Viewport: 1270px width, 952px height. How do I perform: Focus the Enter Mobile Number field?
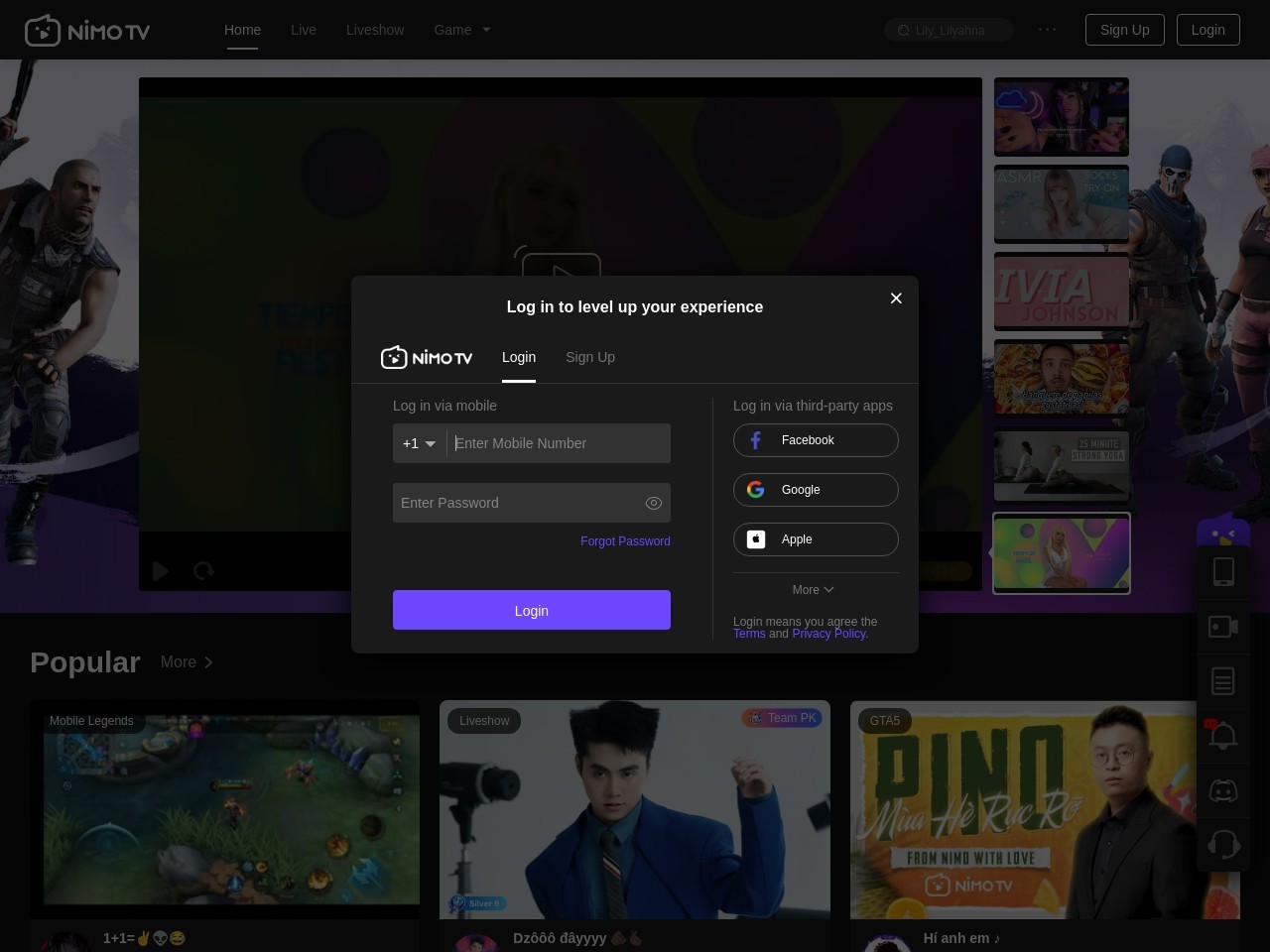point(559,443)
